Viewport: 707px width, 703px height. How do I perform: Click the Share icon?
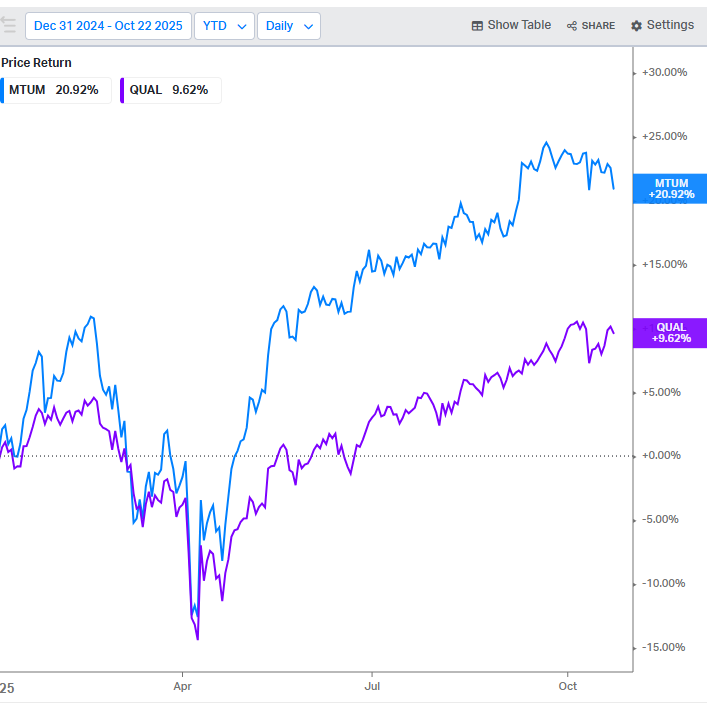click(x=572, y=26)
